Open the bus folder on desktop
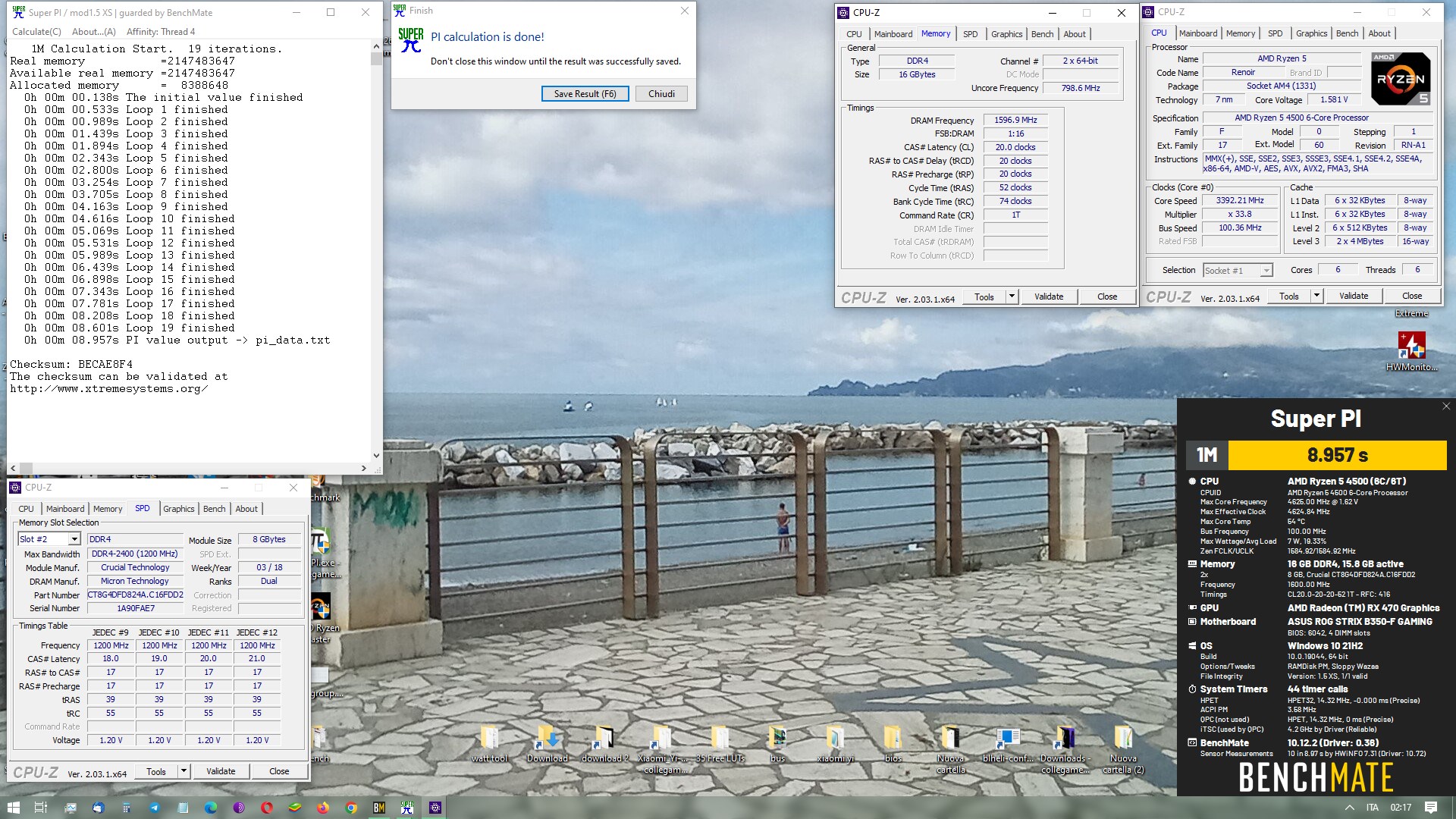The width and height of the screenshot is (1456, 819). pos(777,744)
